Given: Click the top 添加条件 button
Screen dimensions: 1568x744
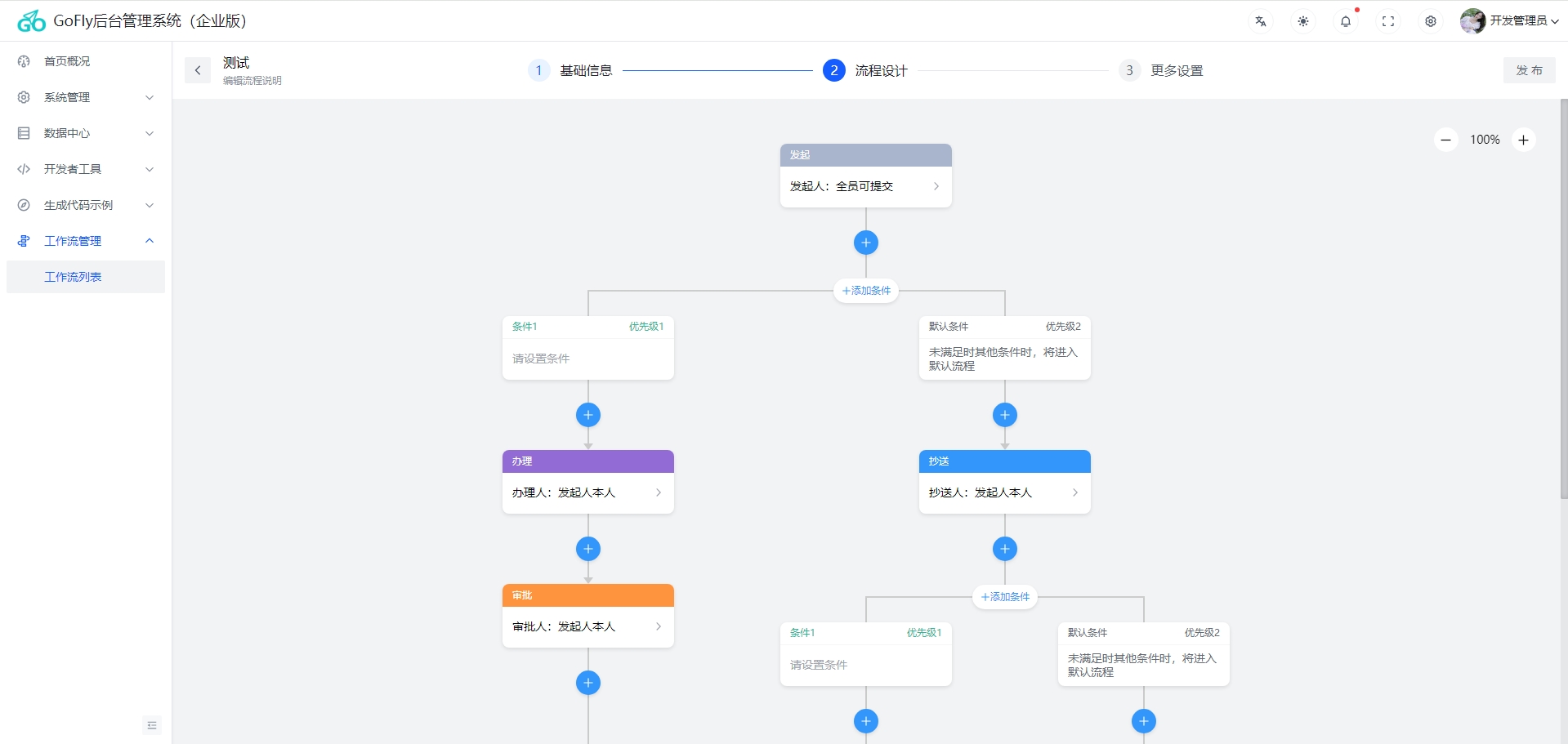Looking at the screenshot, I should [x=866, y=291].
